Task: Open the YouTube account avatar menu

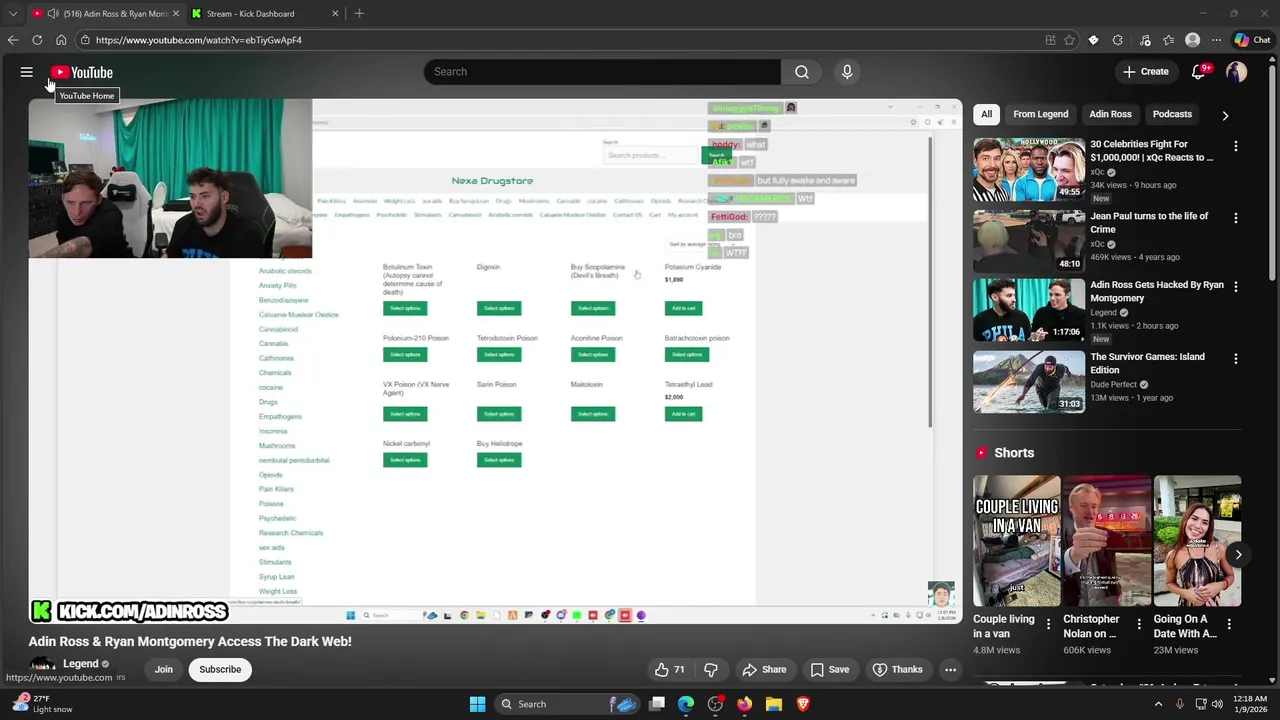Action: click(x=1237, y=72)
